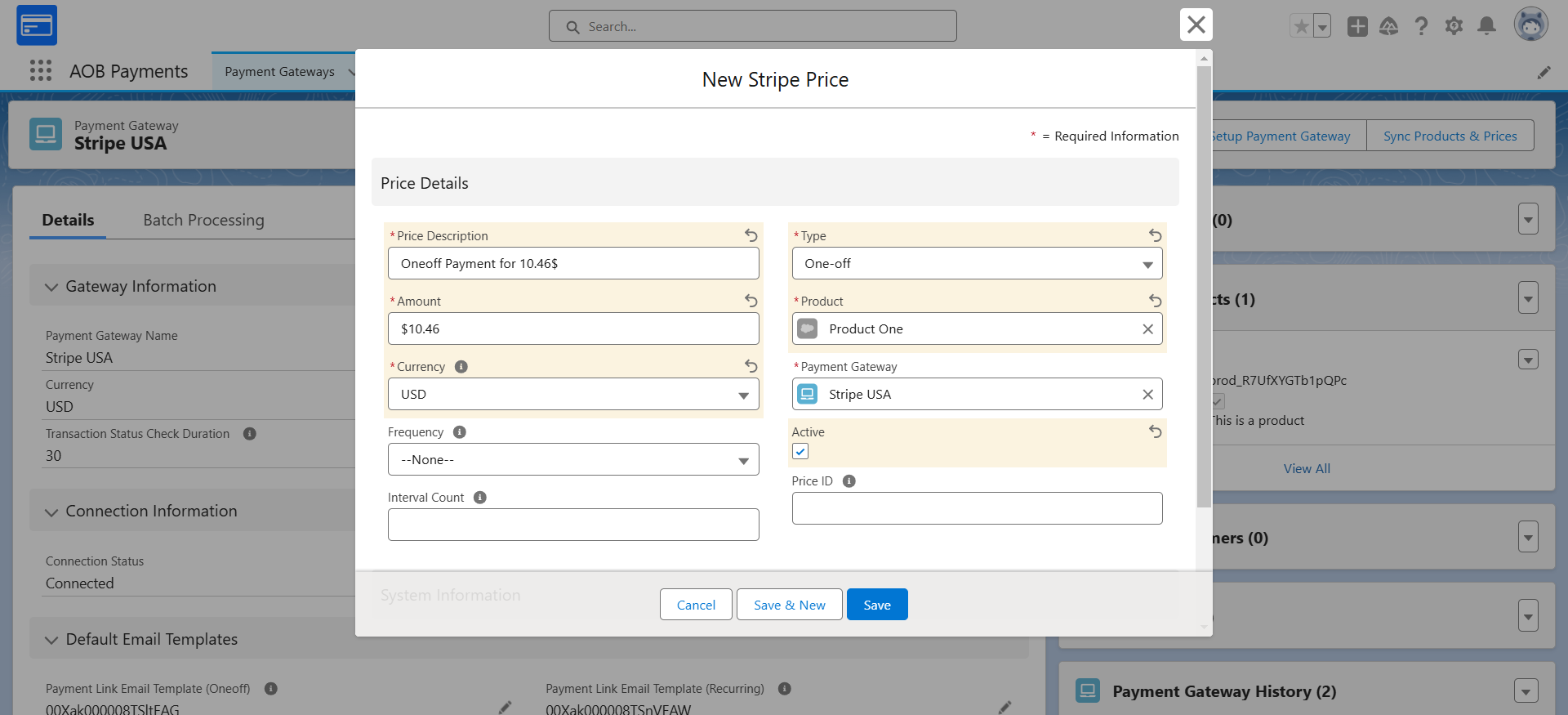This screenshot has height=715, width=1568.
Task: Undo changes to Product field
Action: pyautogui.click(x=1155, y=301)
